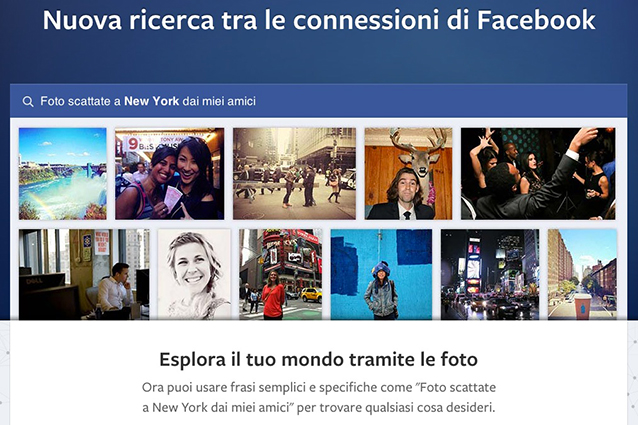Viewport: 638px width, 425px height.
Task: Open the photo of two women holding tickets
Action: 169,174
